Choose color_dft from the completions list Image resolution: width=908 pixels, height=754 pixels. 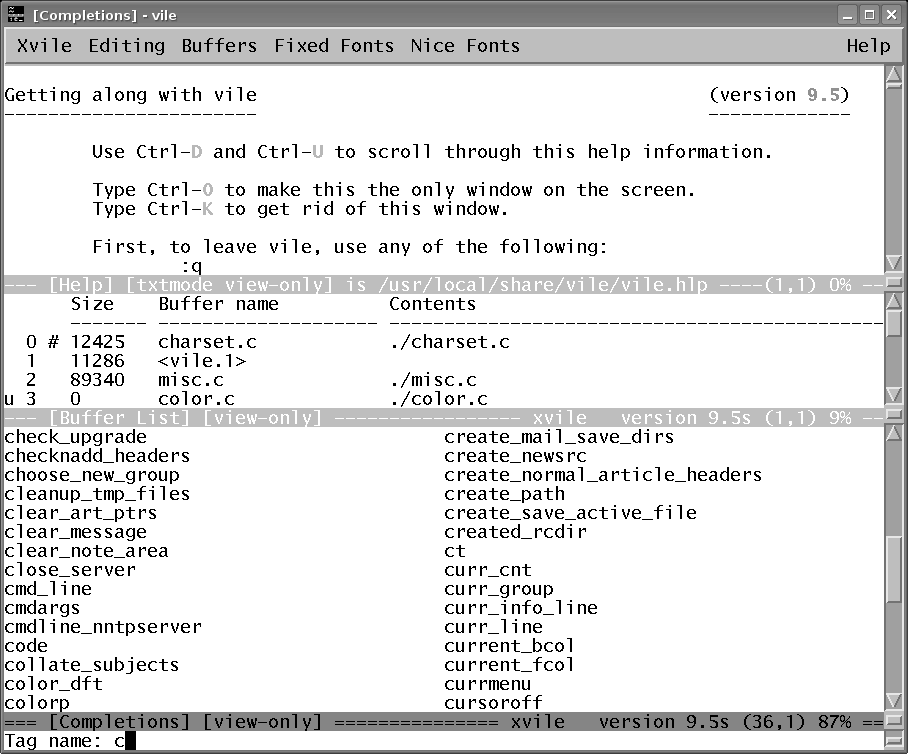[53, 684]
